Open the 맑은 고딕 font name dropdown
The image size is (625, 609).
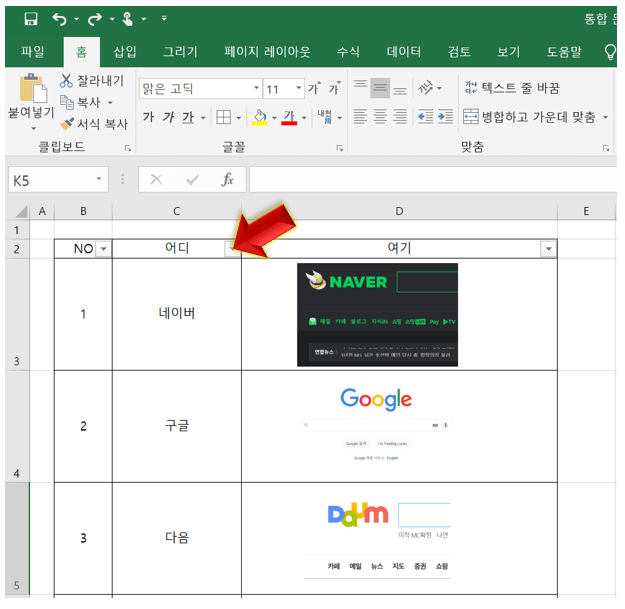tap(257, 88)
